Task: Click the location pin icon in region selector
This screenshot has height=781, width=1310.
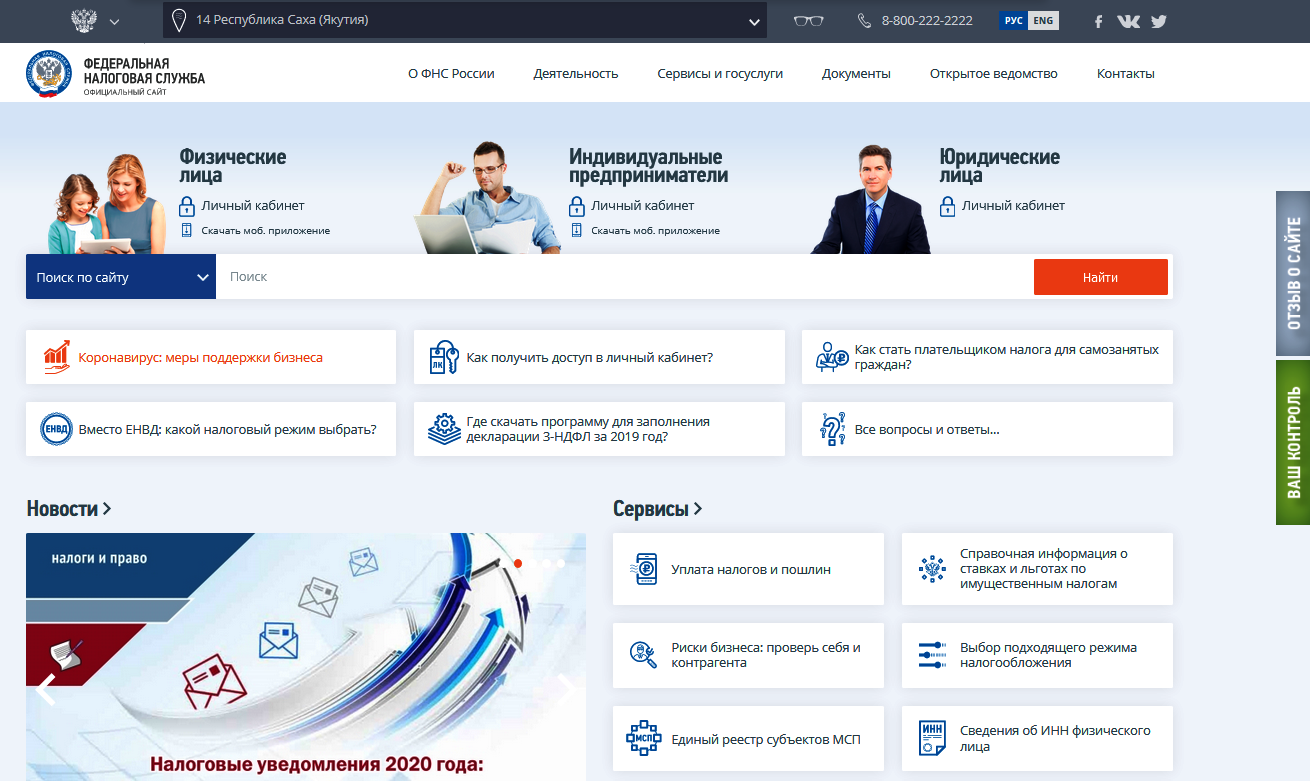Action: coord(179,20)
